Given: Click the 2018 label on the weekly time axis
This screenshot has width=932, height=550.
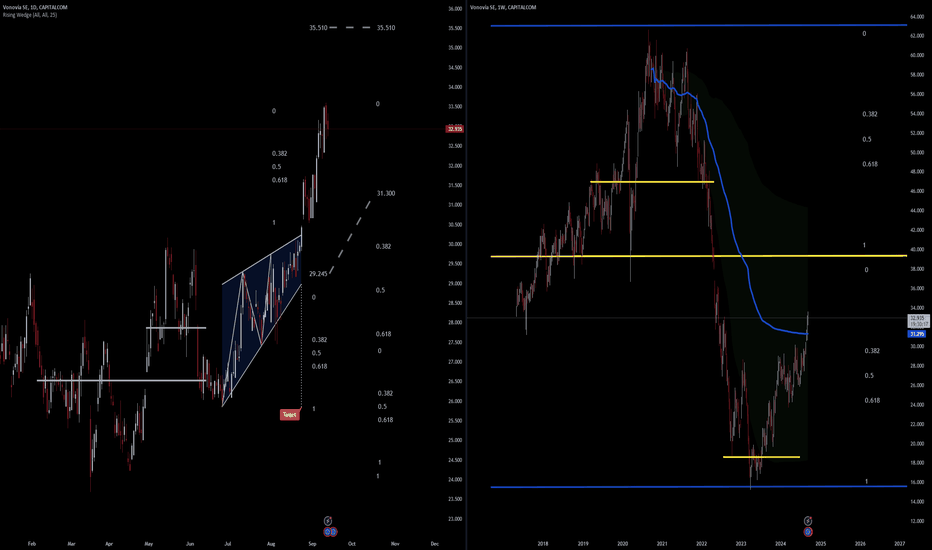Looking at the screenshot, I should 543,543.
